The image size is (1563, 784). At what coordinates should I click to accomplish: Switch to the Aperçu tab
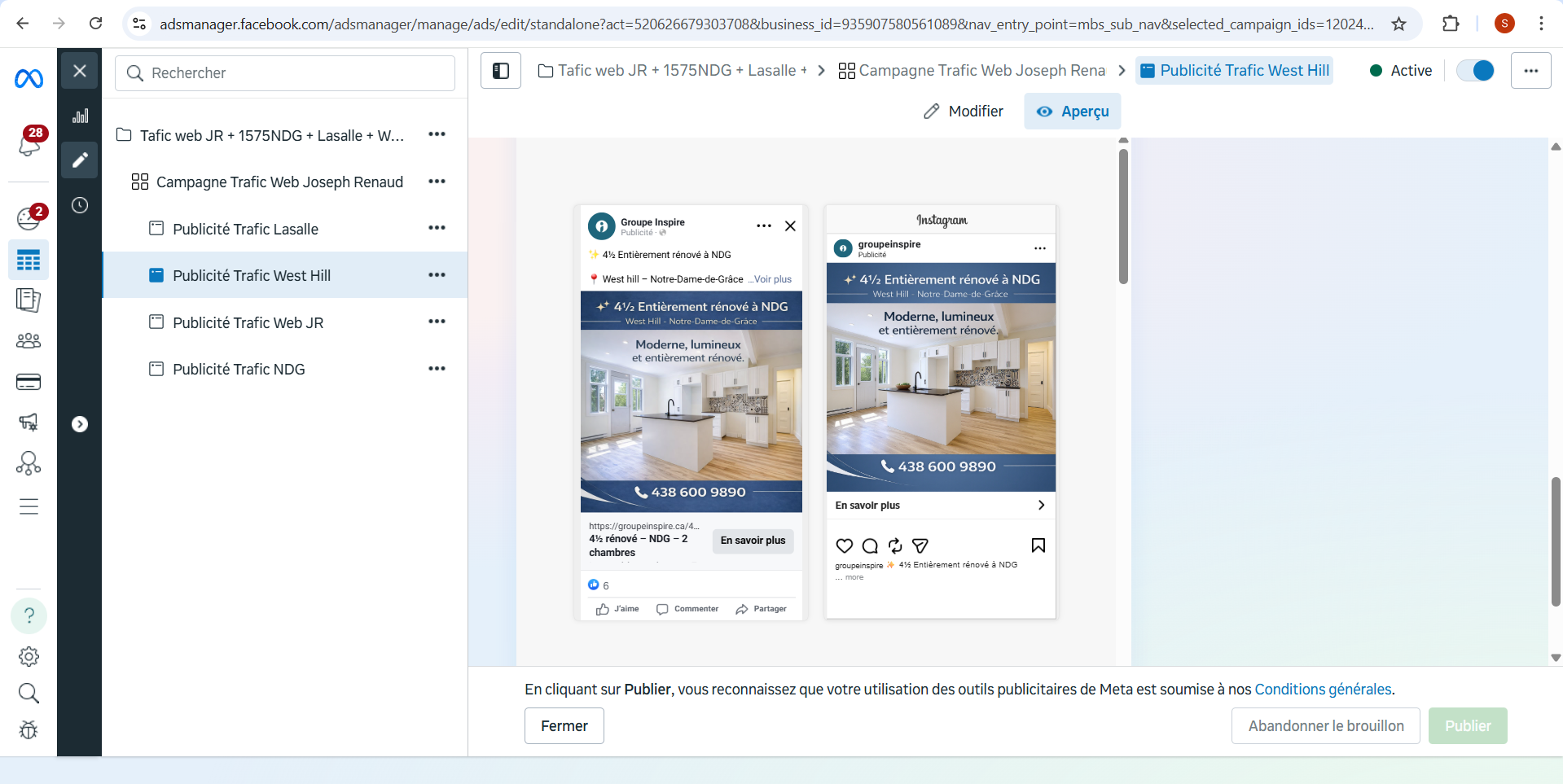point(1072,112)
